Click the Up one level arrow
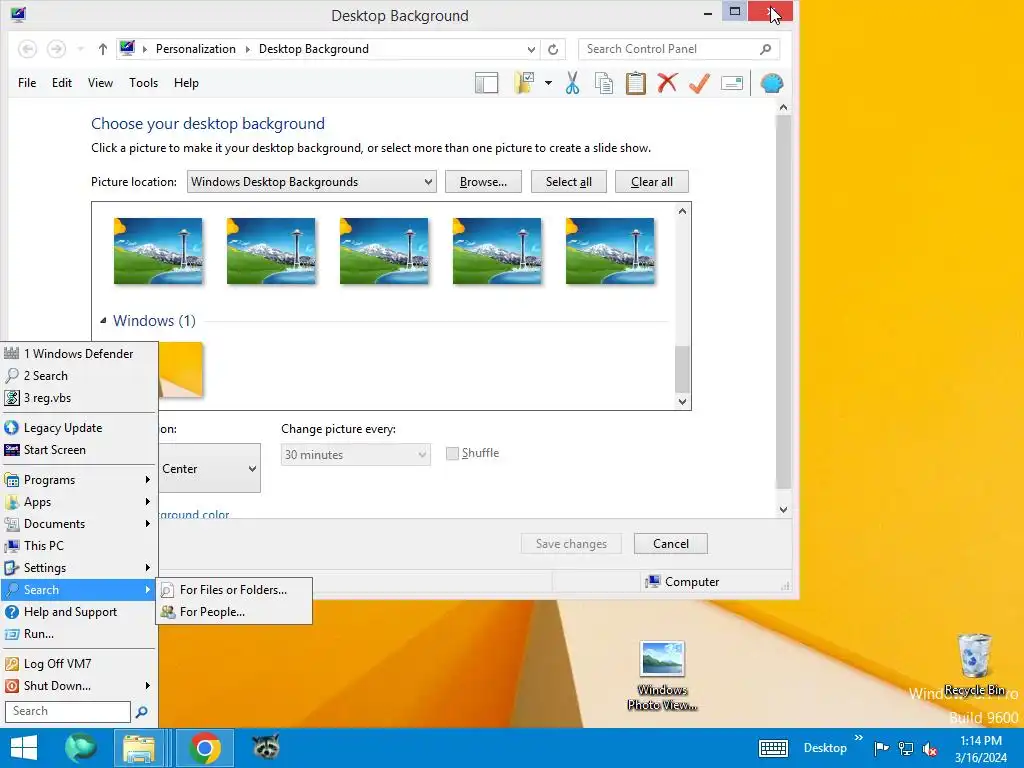 coord(103,49)
